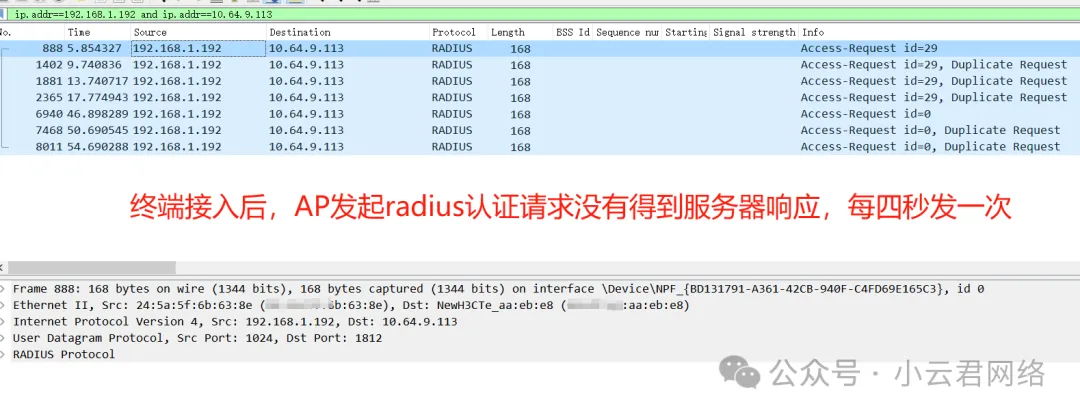
Task: Select the last packet 8011 row
Action: coord(400,147)
